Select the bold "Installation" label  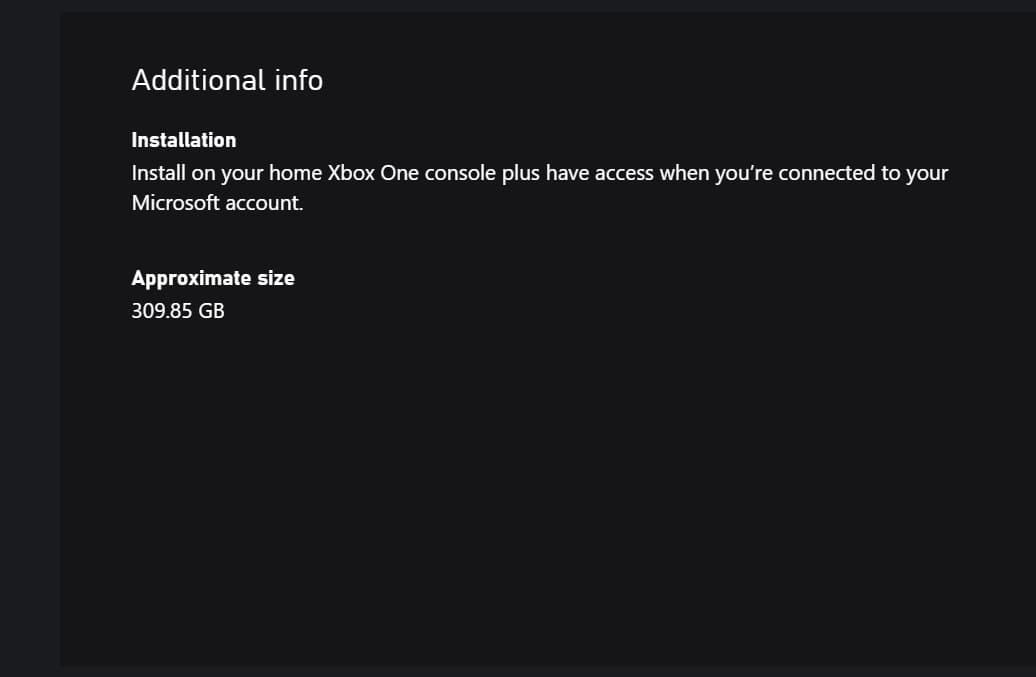coord(184,140)
